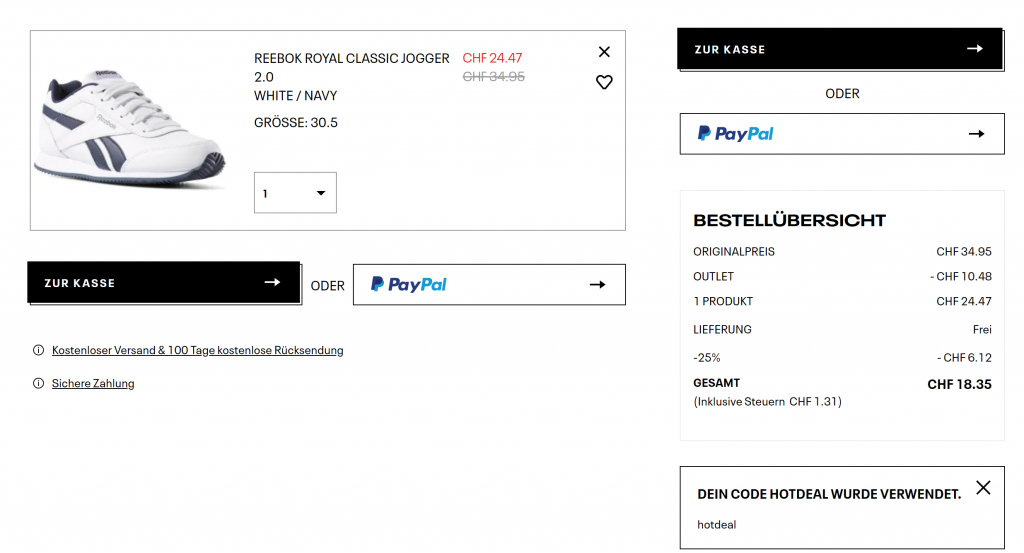Click arrow icon on sidebar PayPal button
The width and height of the screenshot is (1024, 553).
tap(977, 134)
